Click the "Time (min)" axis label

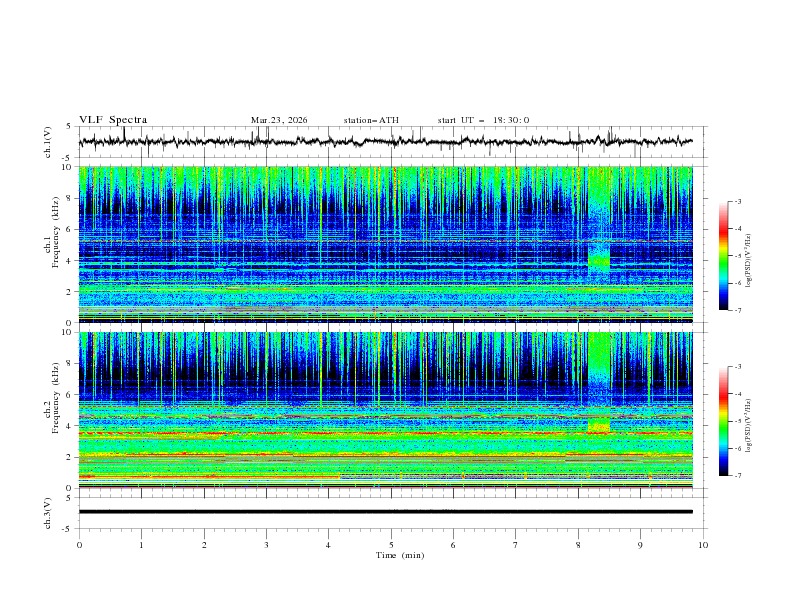400,555
